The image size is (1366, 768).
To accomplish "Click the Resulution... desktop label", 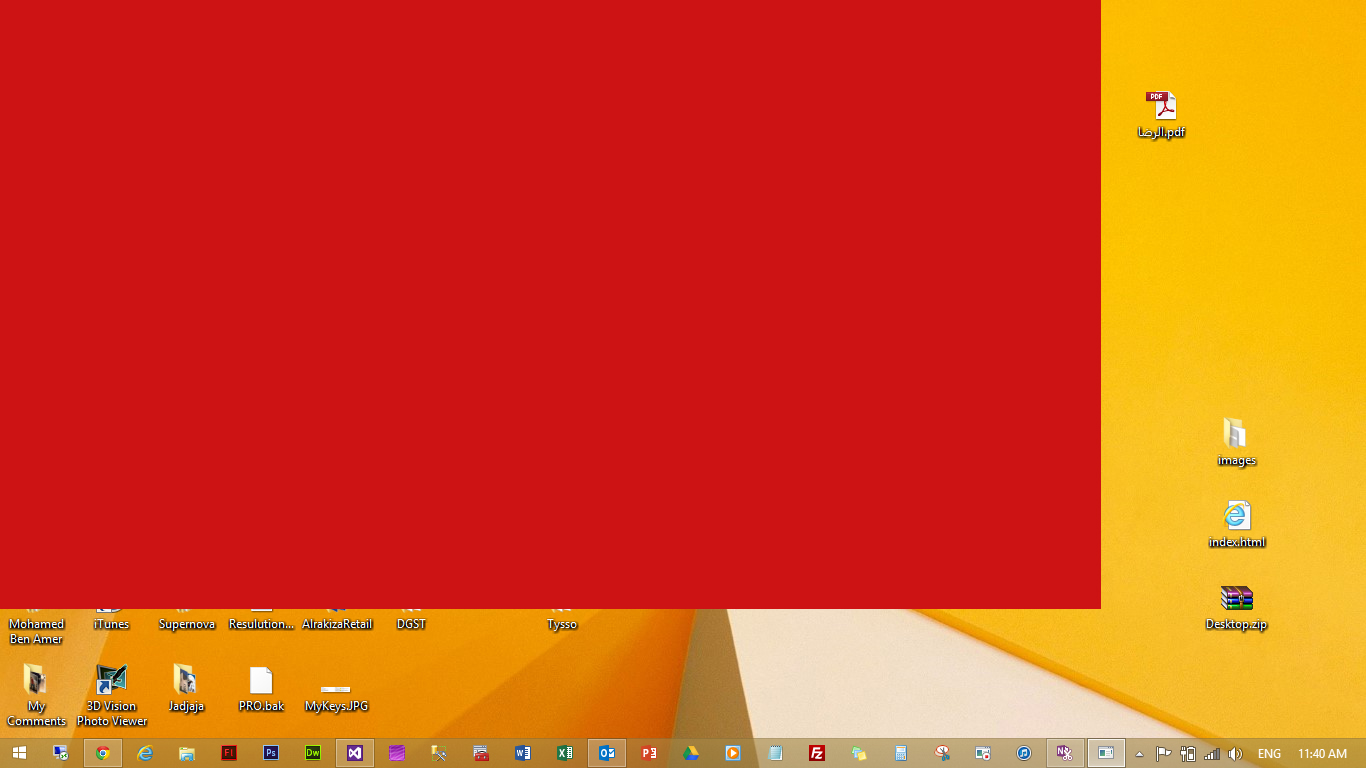I will [x=261, y=624].
